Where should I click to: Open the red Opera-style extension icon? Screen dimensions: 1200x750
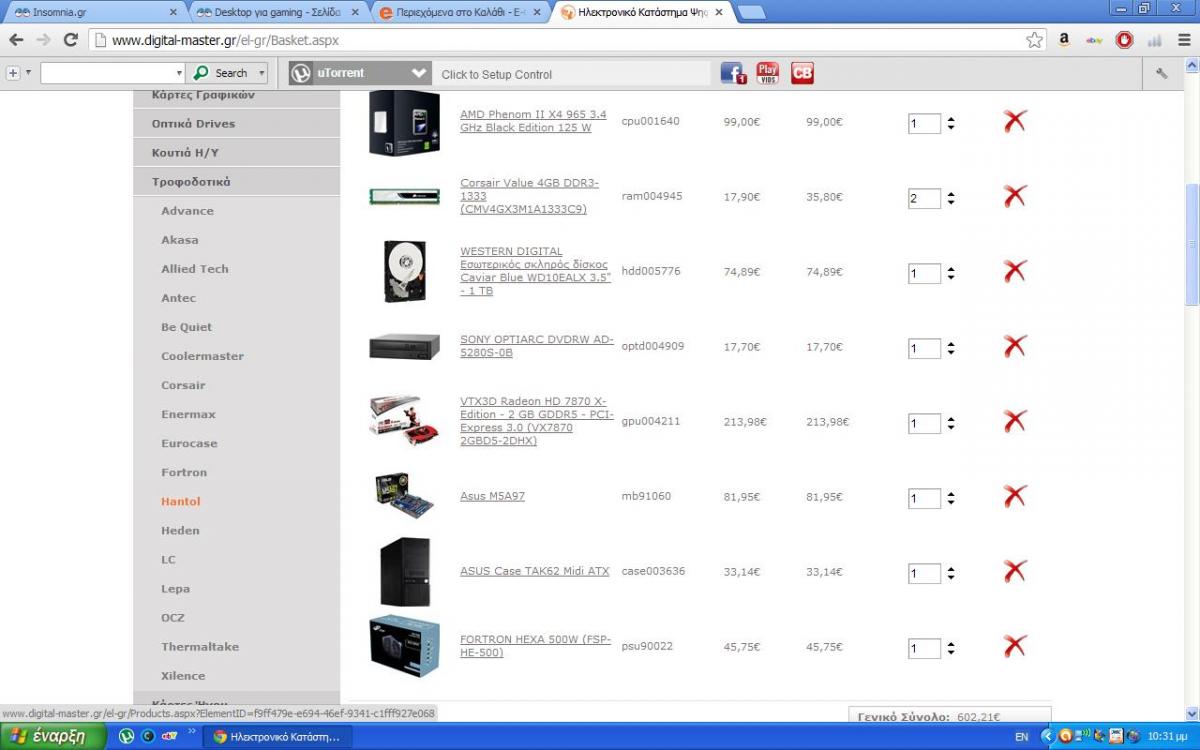[x=1124, y=40]
